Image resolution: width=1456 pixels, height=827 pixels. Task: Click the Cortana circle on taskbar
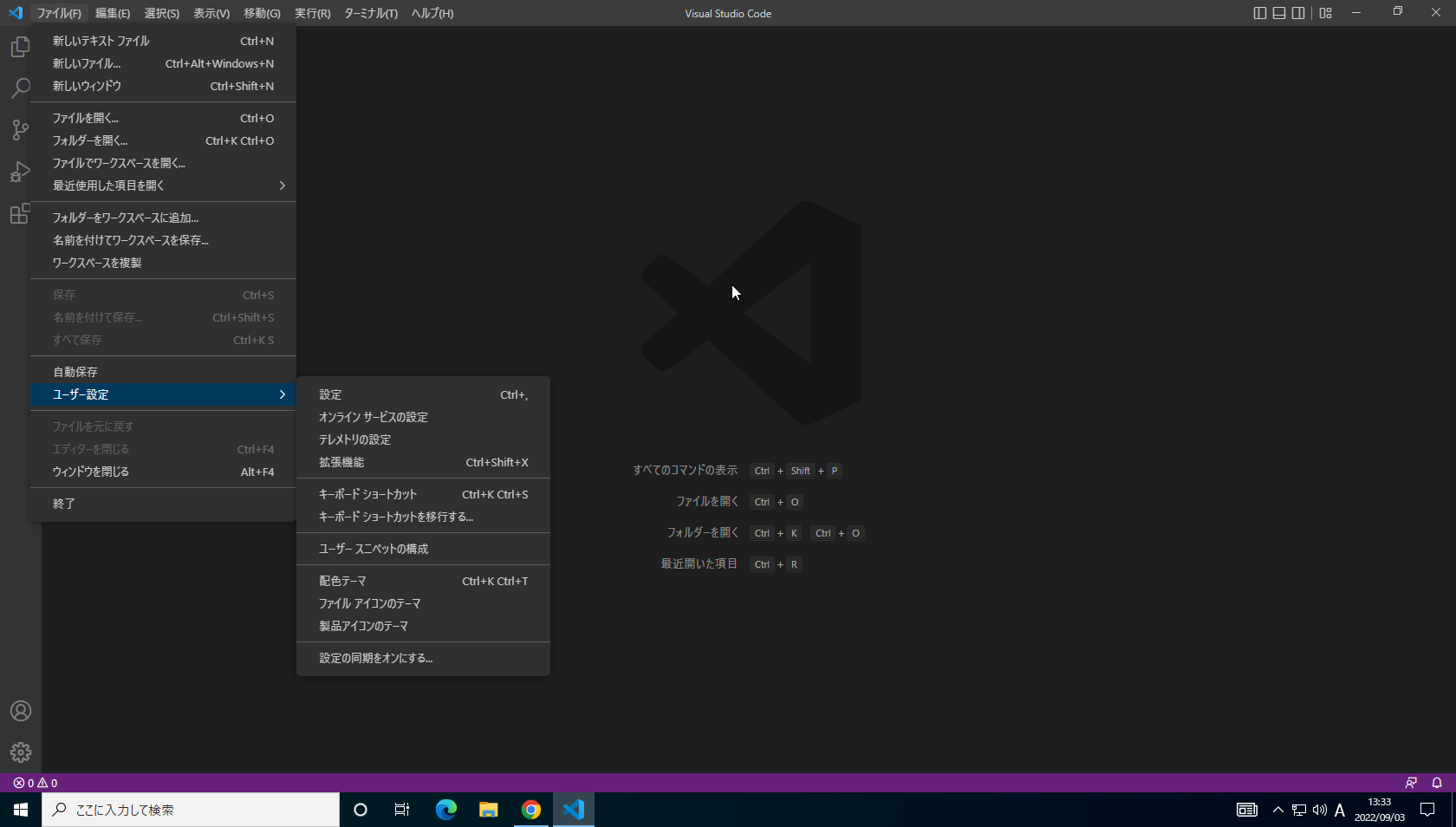(361, 810)
